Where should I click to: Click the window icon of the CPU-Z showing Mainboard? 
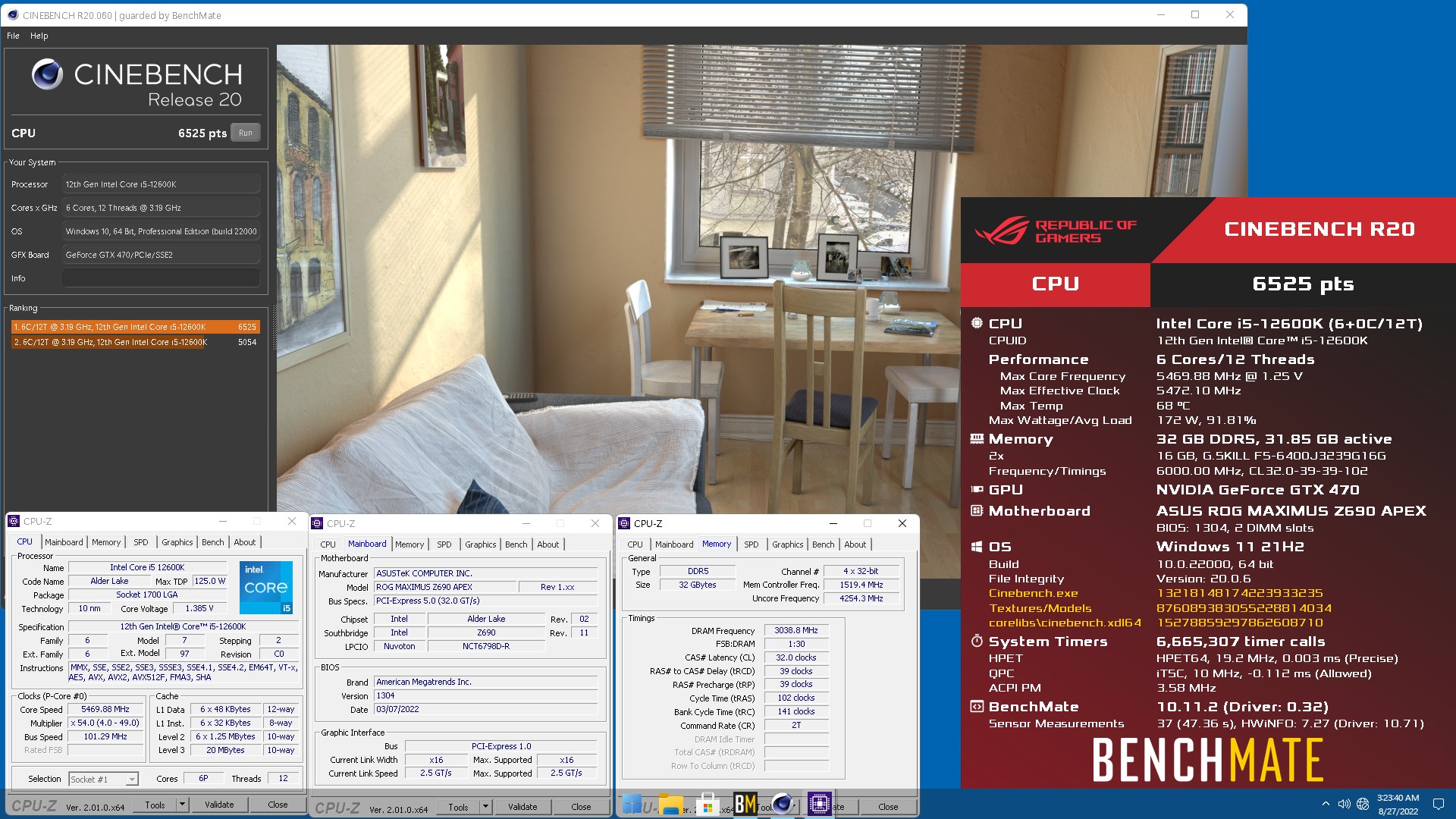click(x=317, y=523)
